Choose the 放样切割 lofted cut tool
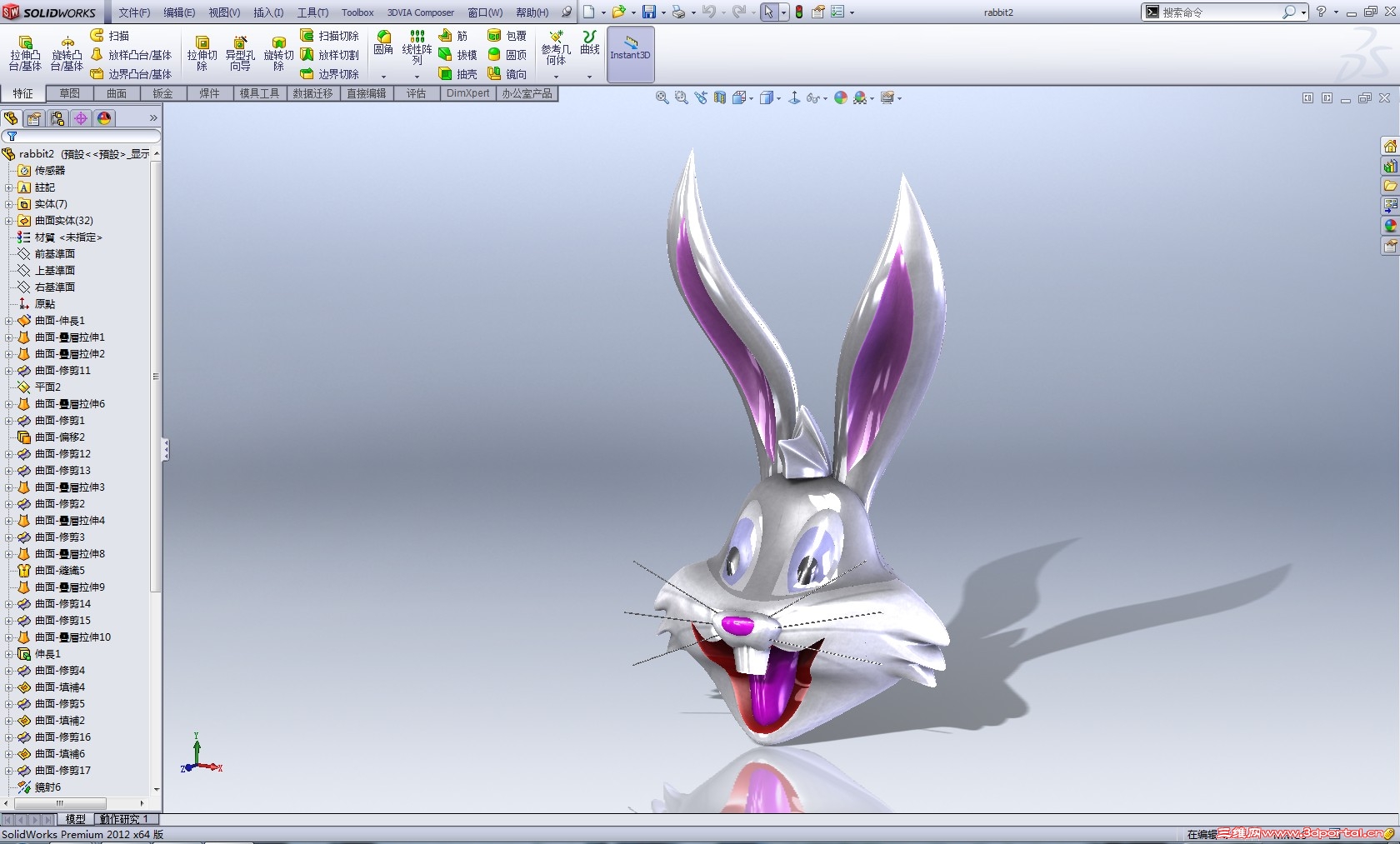The image size is (1400, 844). tap(330, 55)
